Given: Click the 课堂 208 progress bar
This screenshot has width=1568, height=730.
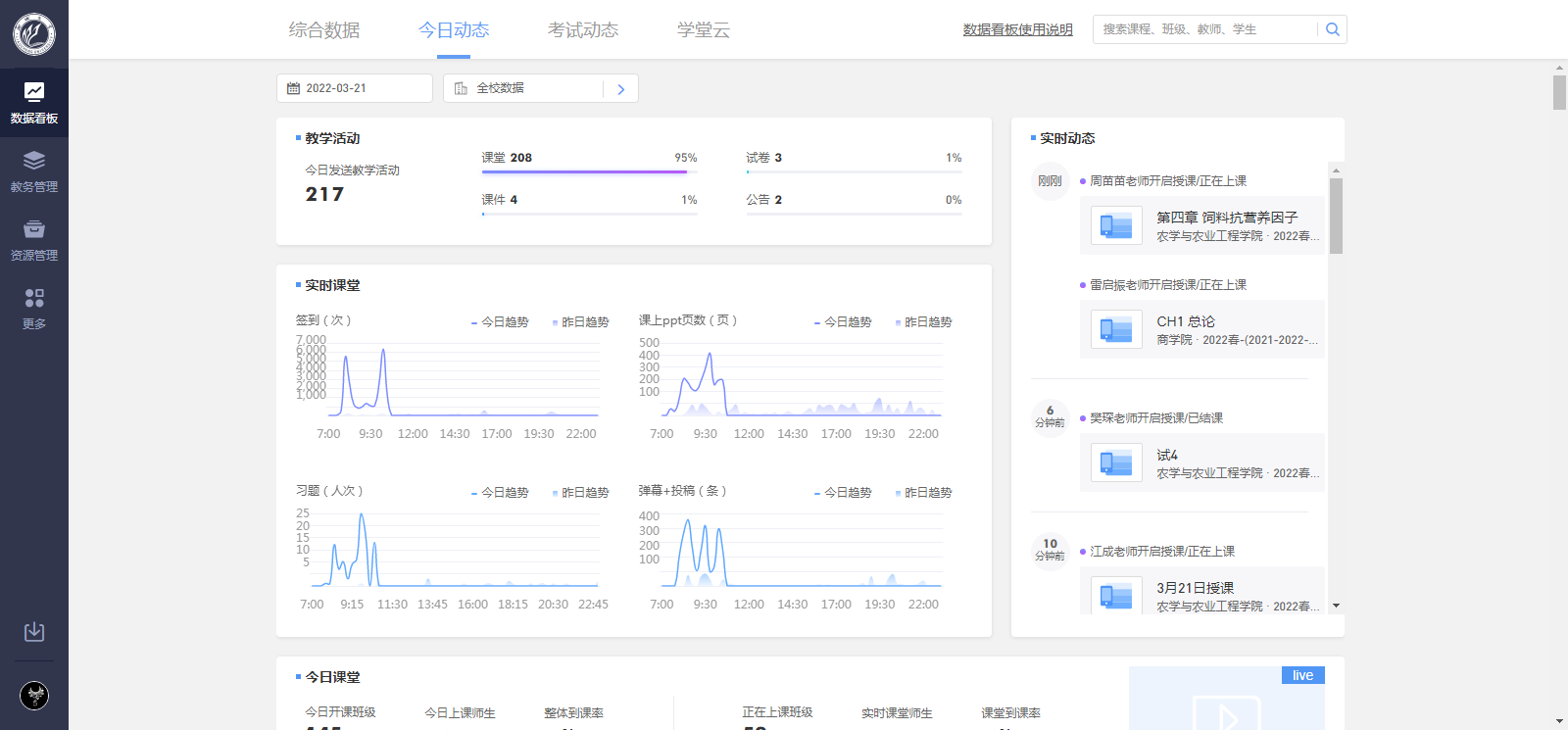Looking at the screenshot, I should click(589, 171).
